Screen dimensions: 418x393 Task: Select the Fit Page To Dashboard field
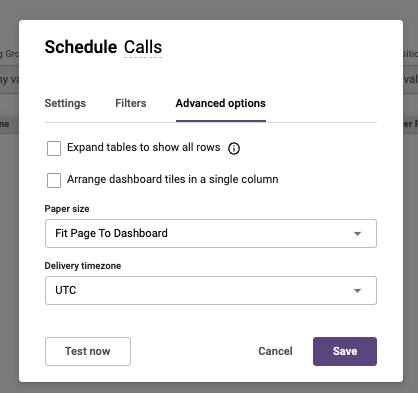211,233
